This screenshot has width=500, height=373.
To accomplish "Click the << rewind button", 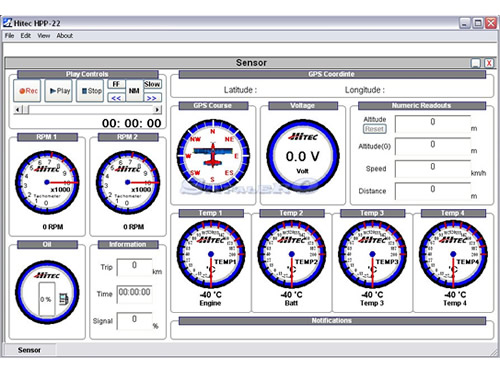I will (x=117, y=98).
